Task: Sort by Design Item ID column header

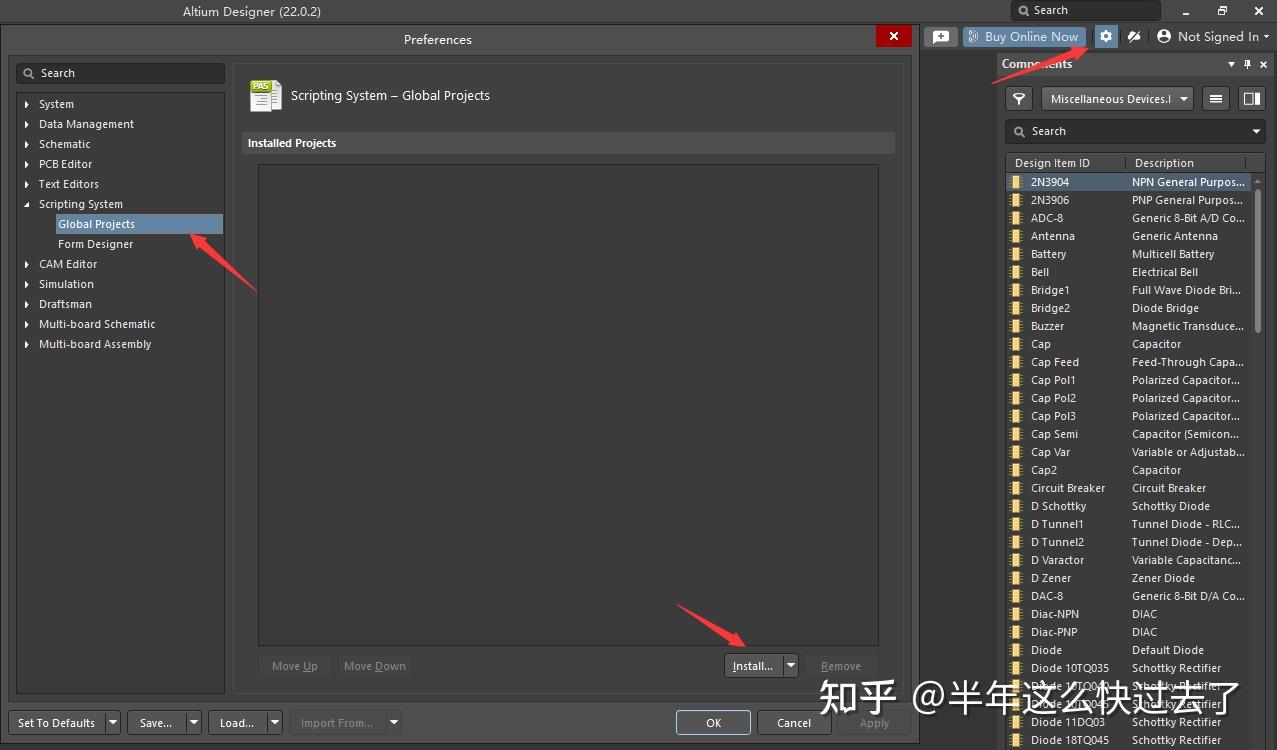Action: tap(1065, 163)
